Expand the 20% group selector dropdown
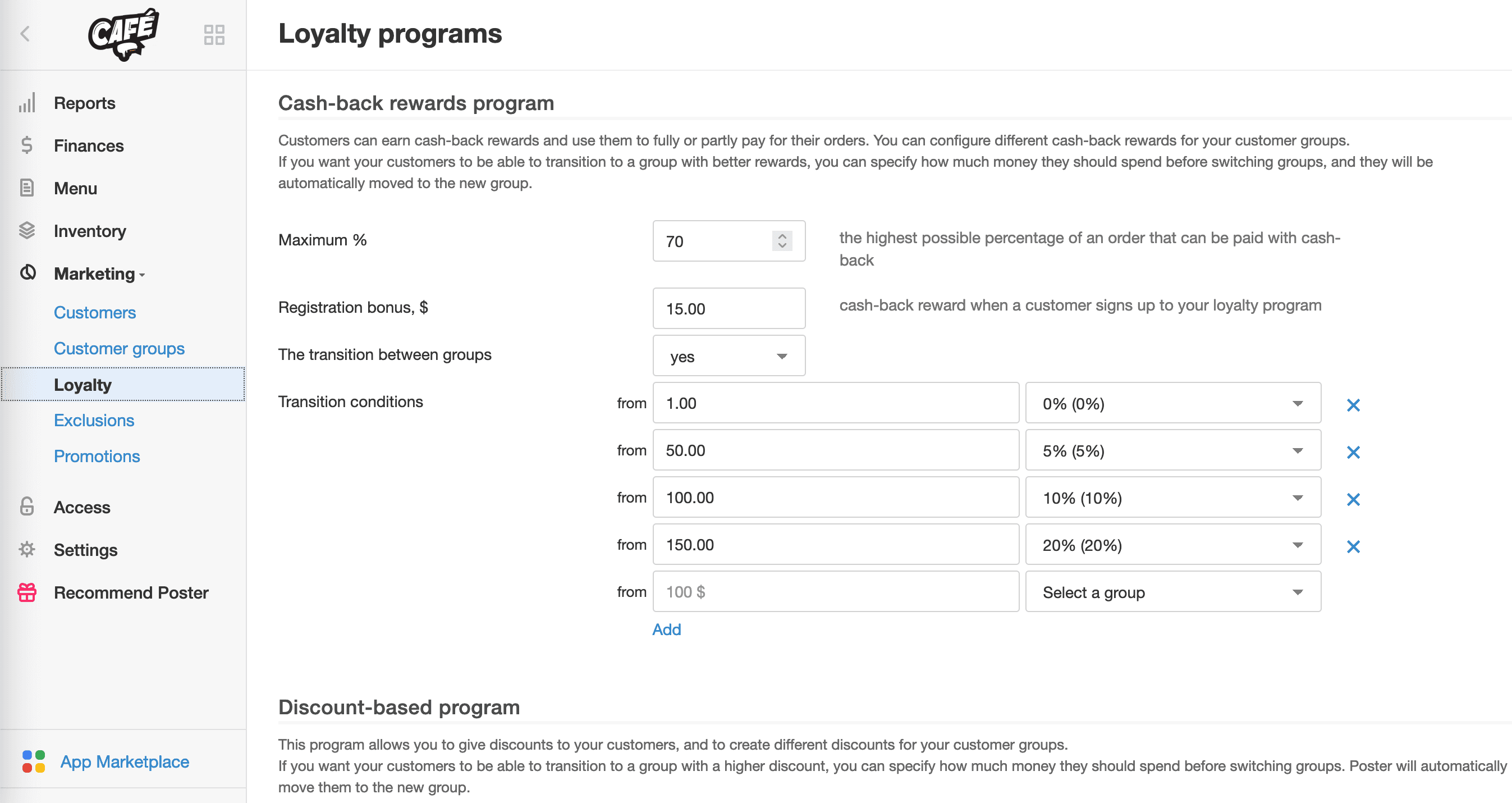Screen dimensions: 1512x803 (x=1300, y=545)
